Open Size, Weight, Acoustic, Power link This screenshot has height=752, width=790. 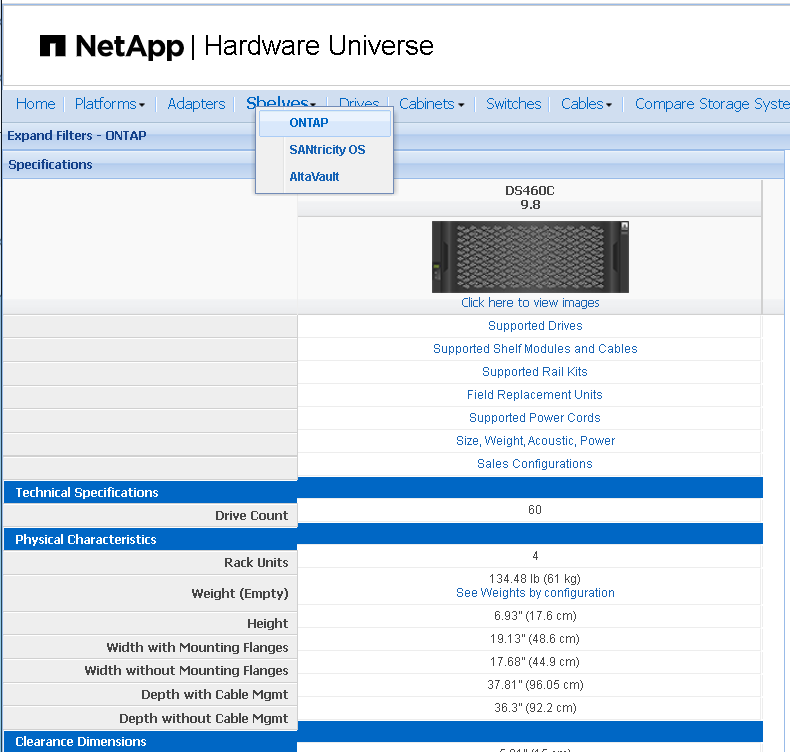point(535,441)
